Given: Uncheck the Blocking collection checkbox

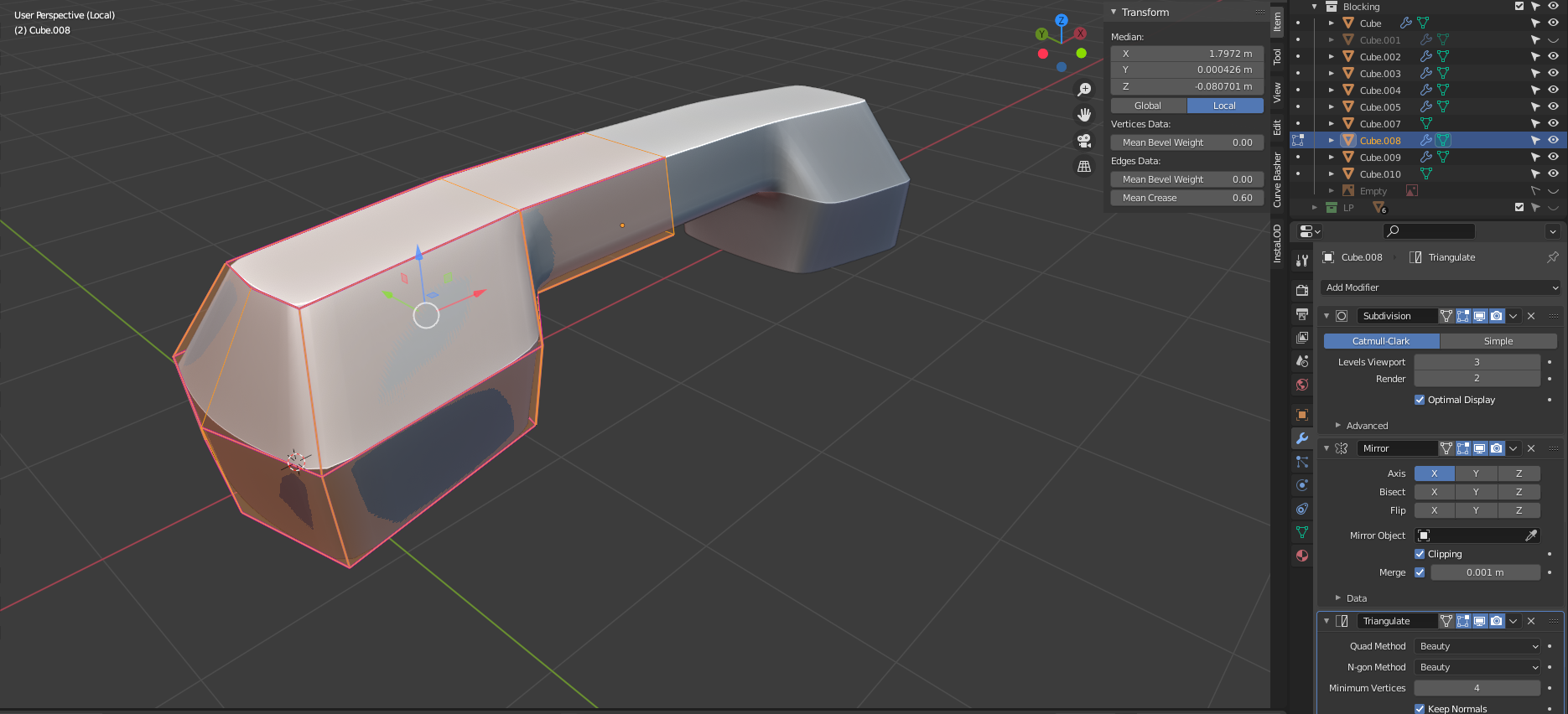Looking at the screenshot, I should click(1519, 6).
